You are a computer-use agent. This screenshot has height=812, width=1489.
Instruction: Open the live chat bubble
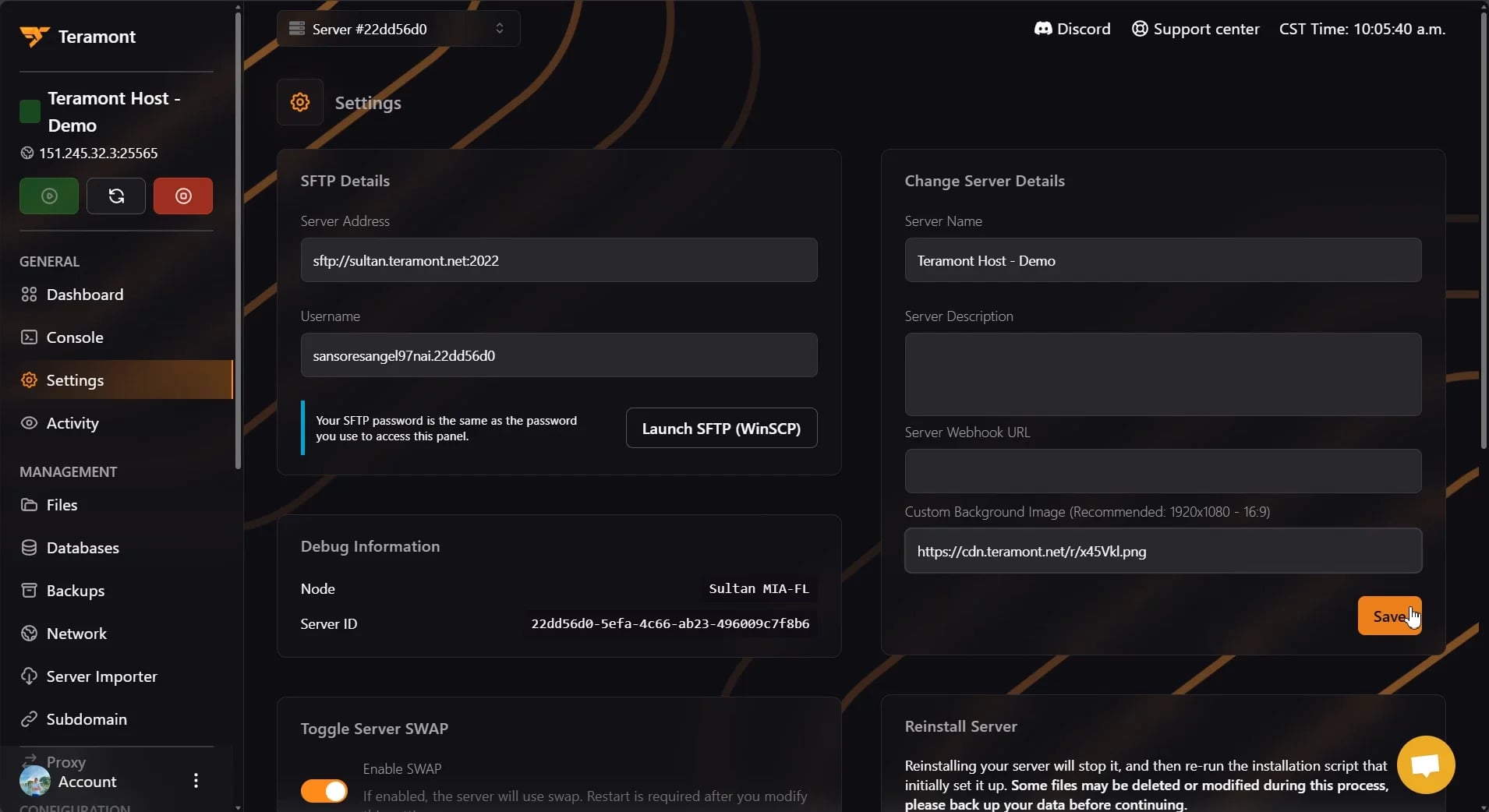tap(1426, 764)
